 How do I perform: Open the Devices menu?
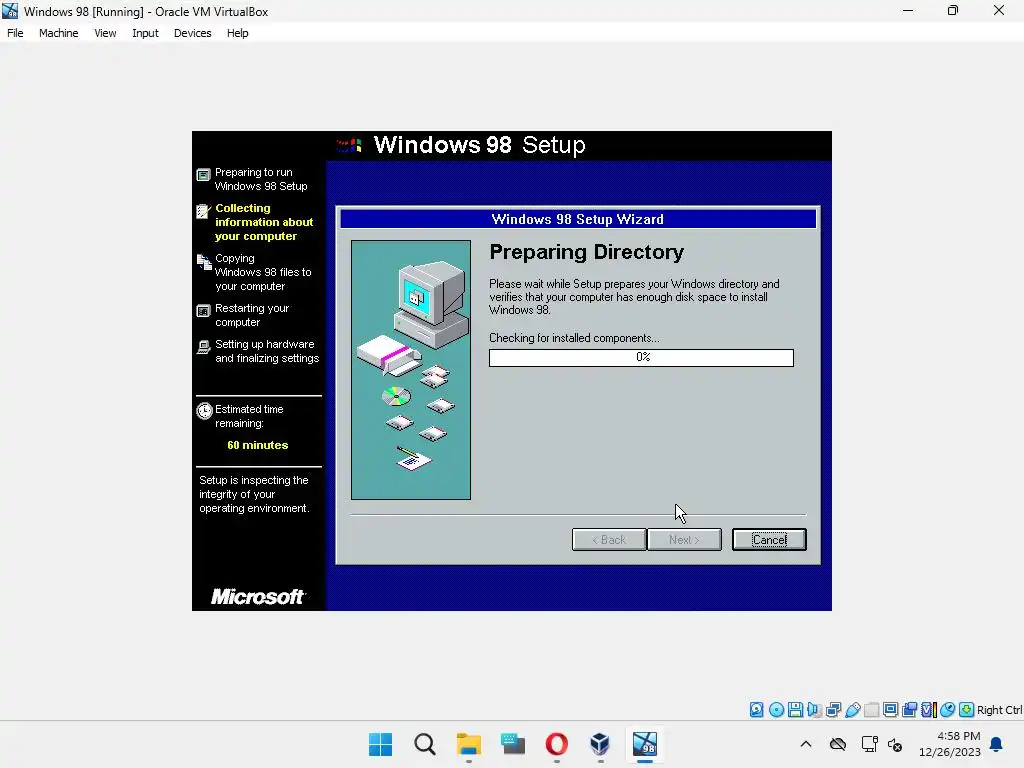192,33
